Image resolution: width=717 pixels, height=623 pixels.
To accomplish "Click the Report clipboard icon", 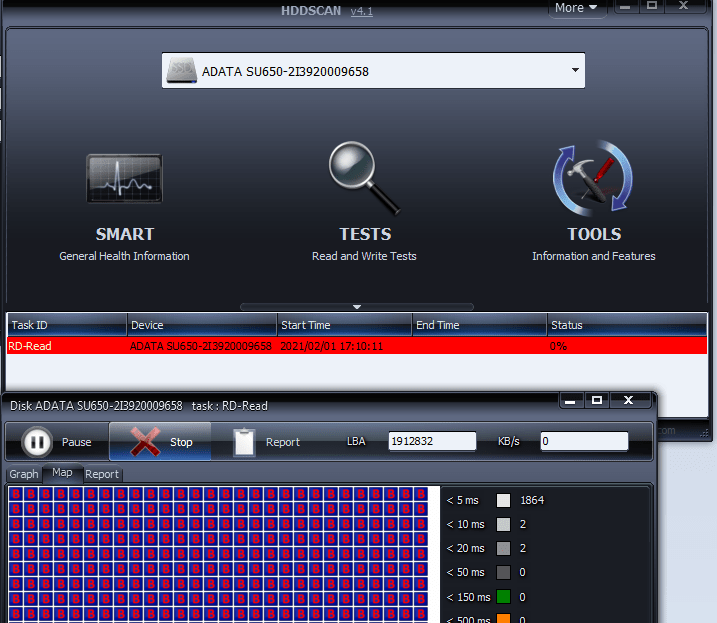I will (x=244, y=442).
